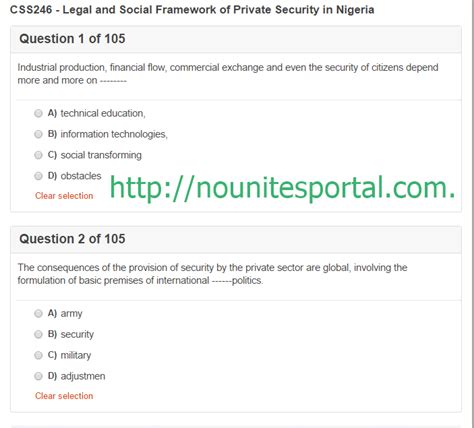This screenshot has width=474, height=428.
Task: Pick option C military
Action: point(38,355)
